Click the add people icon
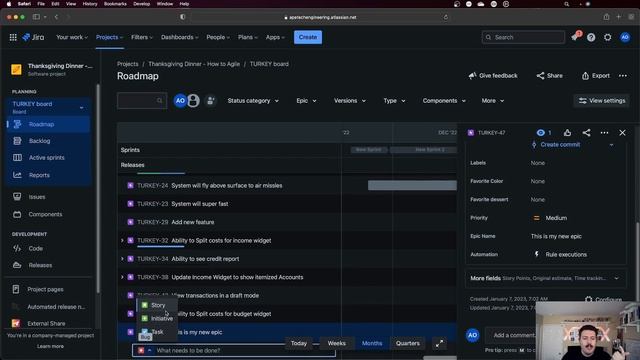The image size is (640, 360). (x=211, y=101)
